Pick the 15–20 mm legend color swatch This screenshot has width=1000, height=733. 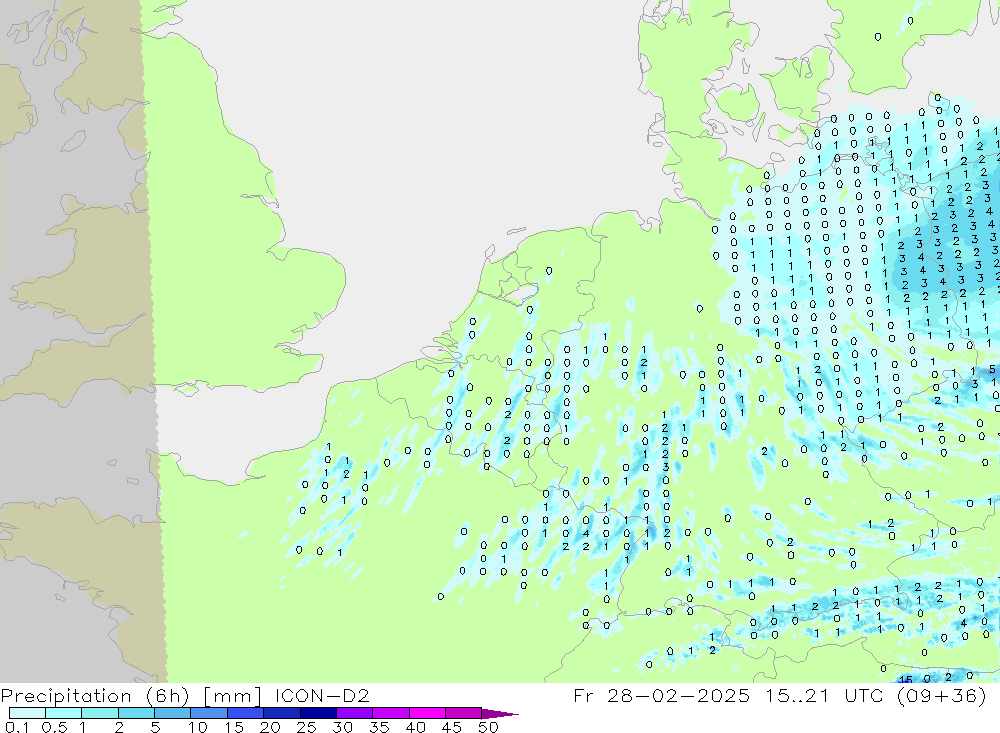246,713
